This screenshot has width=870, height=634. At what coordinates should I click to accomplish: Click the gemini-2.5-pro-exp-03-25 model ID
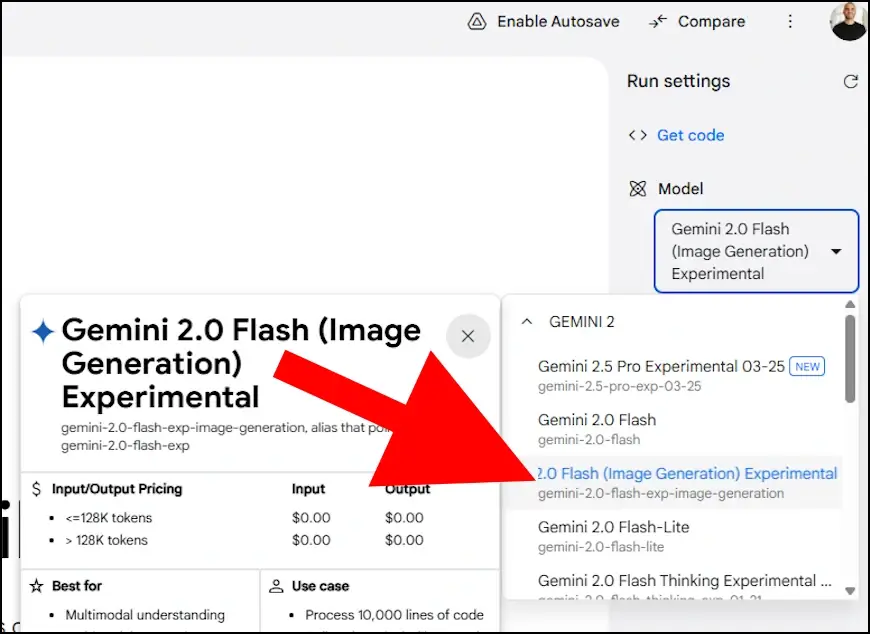619,386
